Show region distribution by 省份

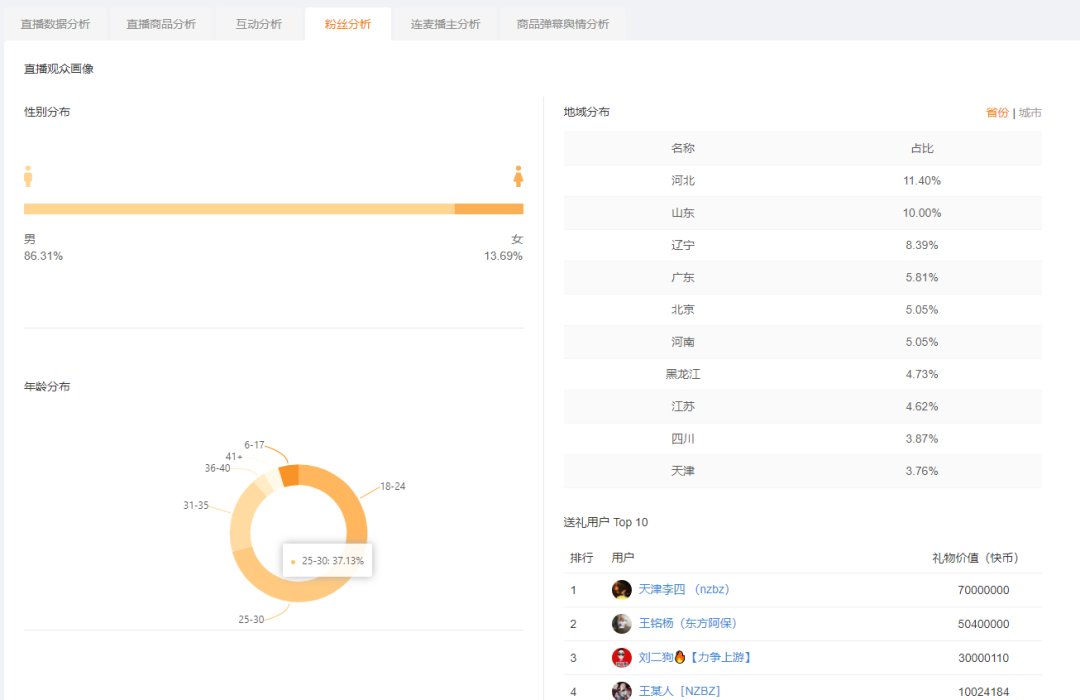[x=997, y=112]
